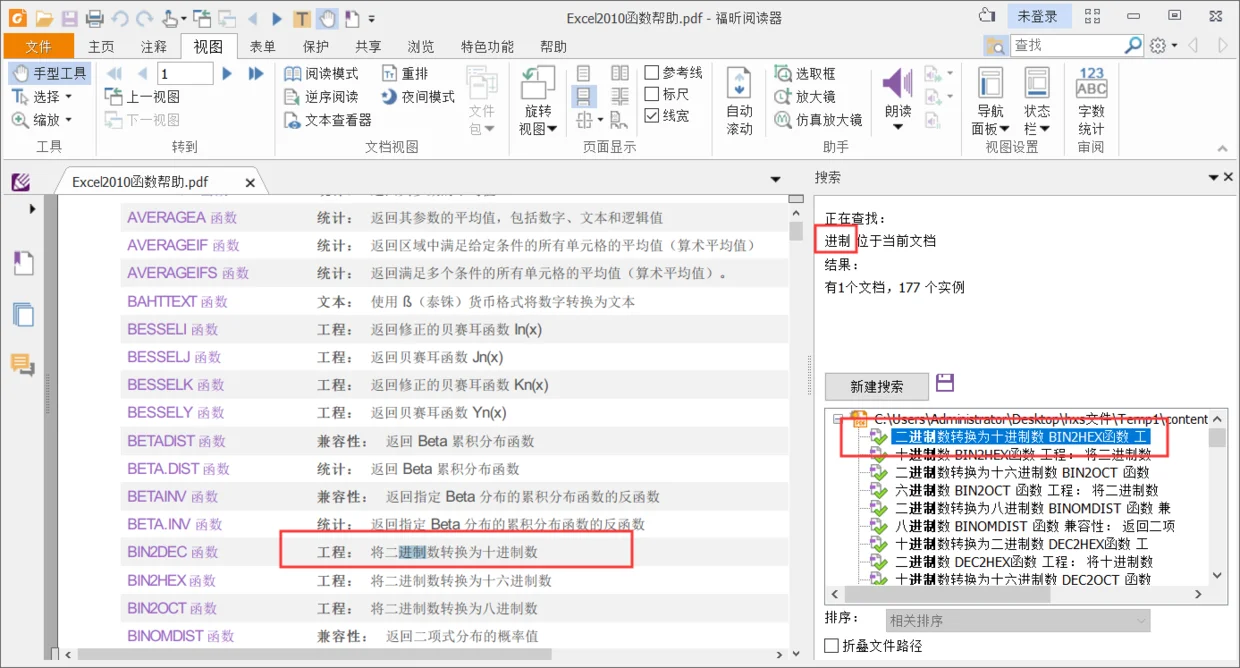Image resolution: width=1240 pixels, height=668 pixels.
Task: Collapse the search result tree root node
Action: (x=838, y=420)
